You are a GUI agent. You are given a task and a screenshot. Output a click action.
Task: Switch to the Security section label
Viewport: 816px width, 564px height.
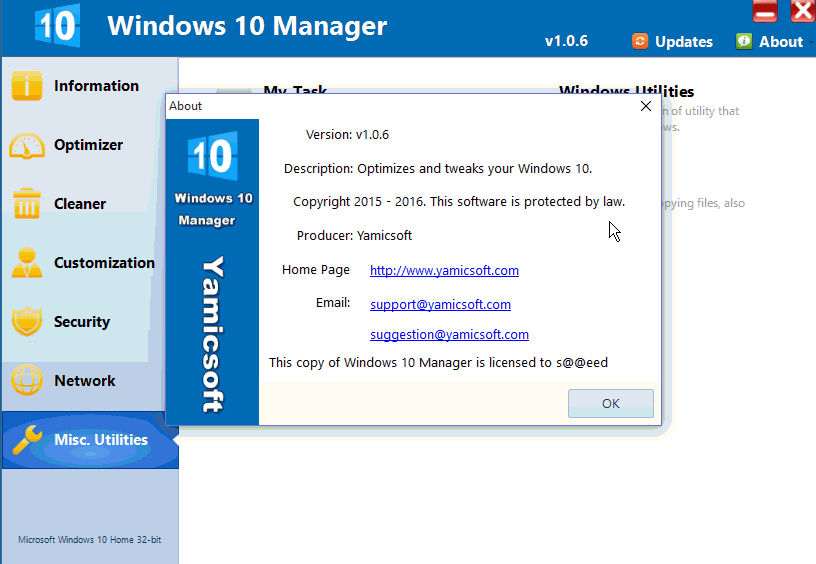pyautogui.click(x=82, y=322)
